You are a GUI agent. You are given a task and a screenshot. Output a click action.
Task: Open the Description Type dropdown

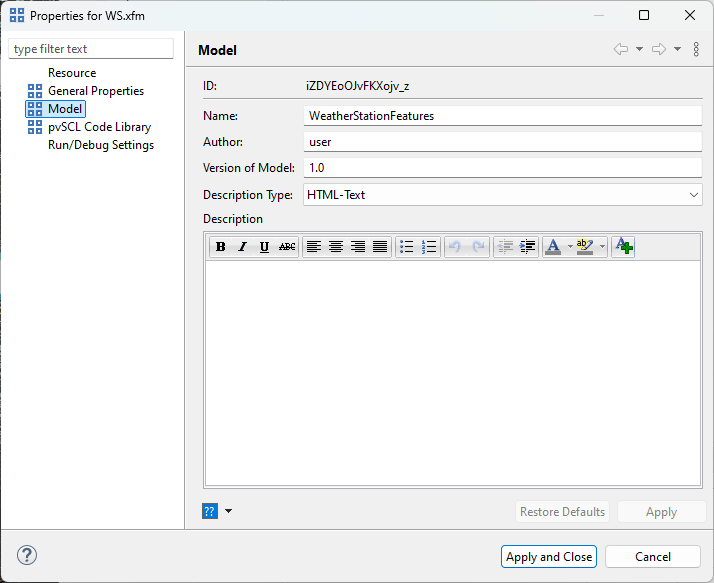coord(694,195)
